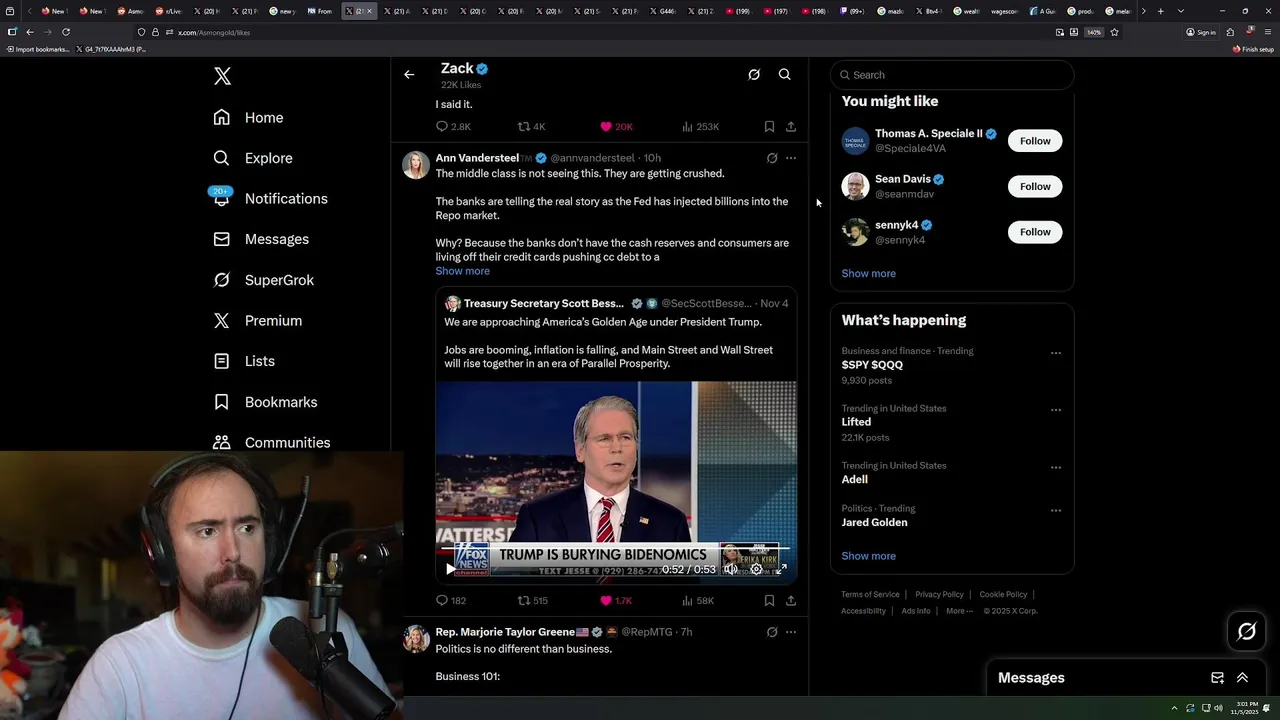View analytics showing 58K views
The height and width of the screenshot is (720, 1280).
point(697,601)
